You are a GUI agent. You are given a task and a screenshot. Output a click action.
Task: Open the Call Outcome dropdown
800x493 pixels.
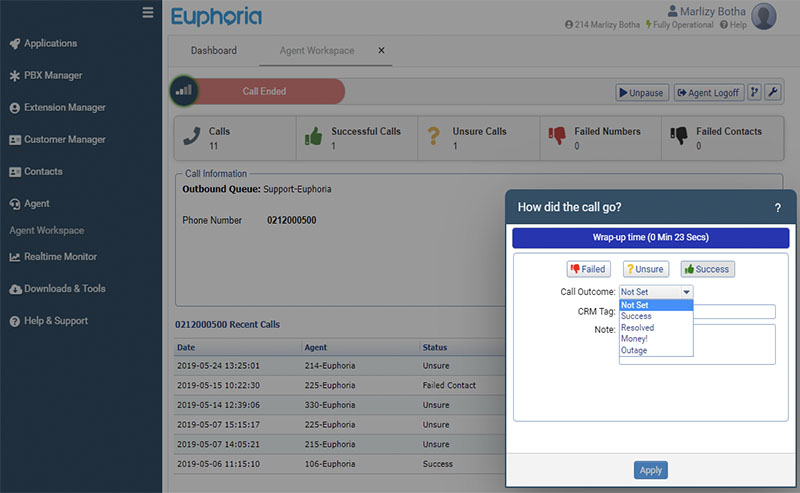pos(656,292)
